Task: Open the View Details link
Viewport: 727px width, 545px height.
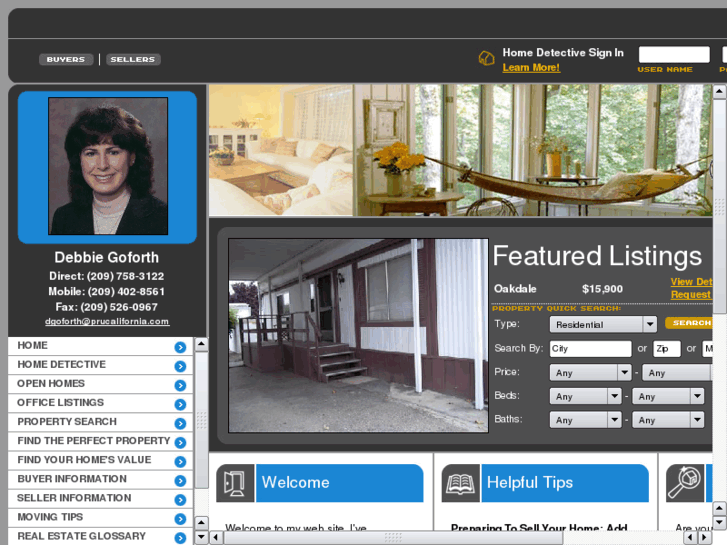Action: pyautogui.click(x=691, y=282)
